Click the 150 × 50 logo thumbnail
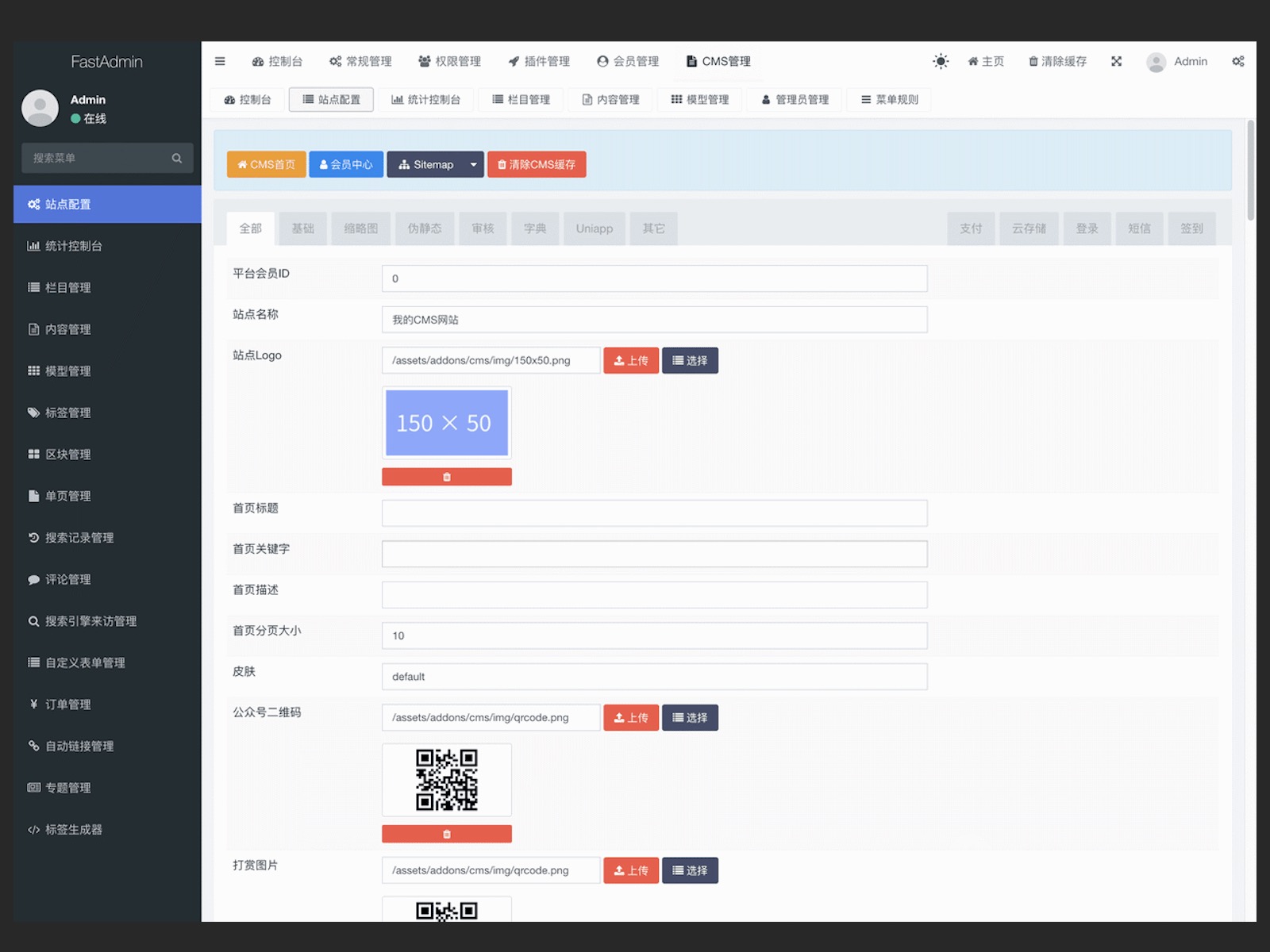 coord(447,423)
